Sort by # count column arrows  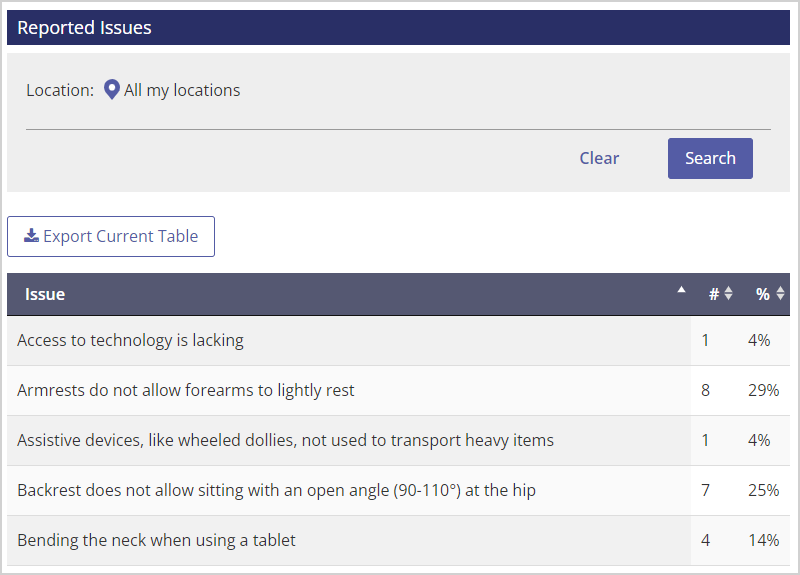[x=729, y=293]
